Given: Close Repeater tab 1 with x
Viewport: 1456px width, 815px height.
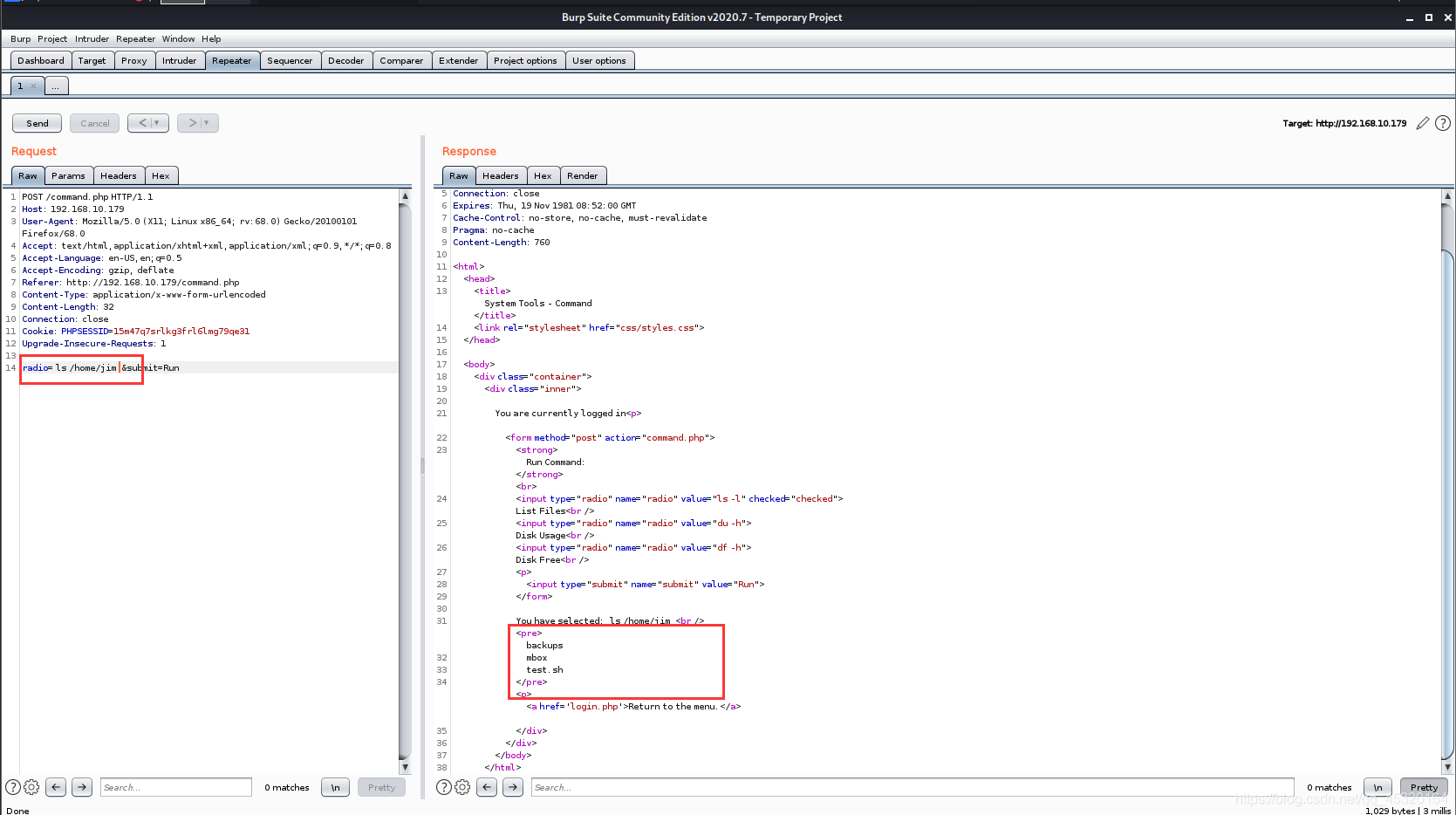Looking at the screenshot, I should coord(34,86).
